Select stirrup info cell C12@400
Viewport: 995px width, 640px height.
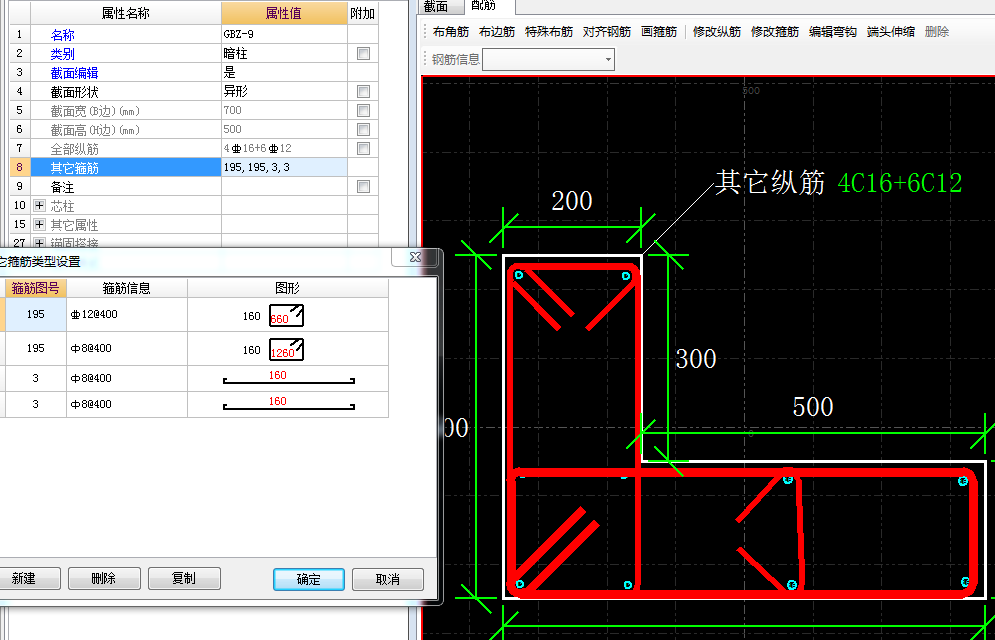click(127, 315)
